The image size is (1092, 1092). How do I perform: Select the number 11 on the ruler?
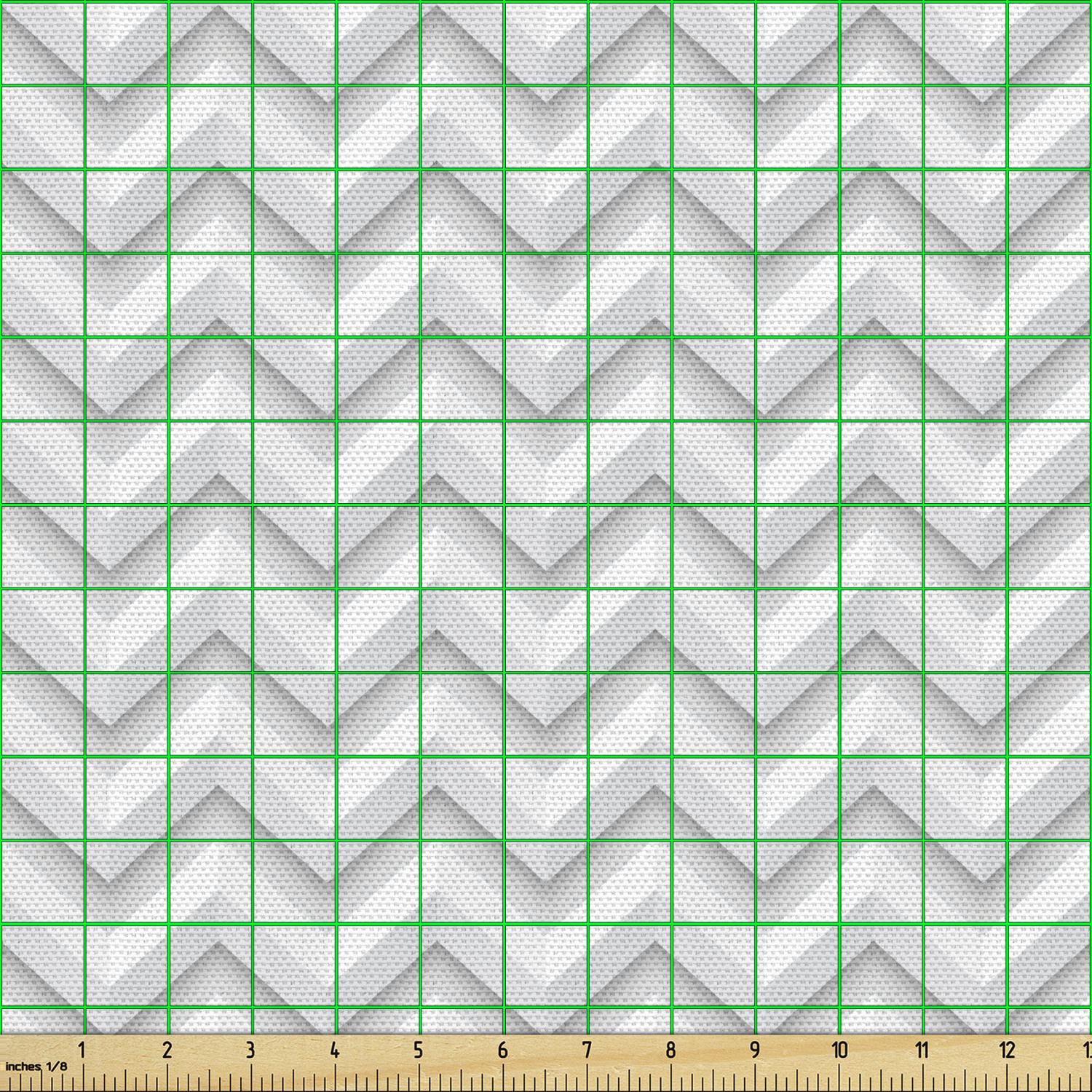pyautogui.click(x=922, y=1050)
